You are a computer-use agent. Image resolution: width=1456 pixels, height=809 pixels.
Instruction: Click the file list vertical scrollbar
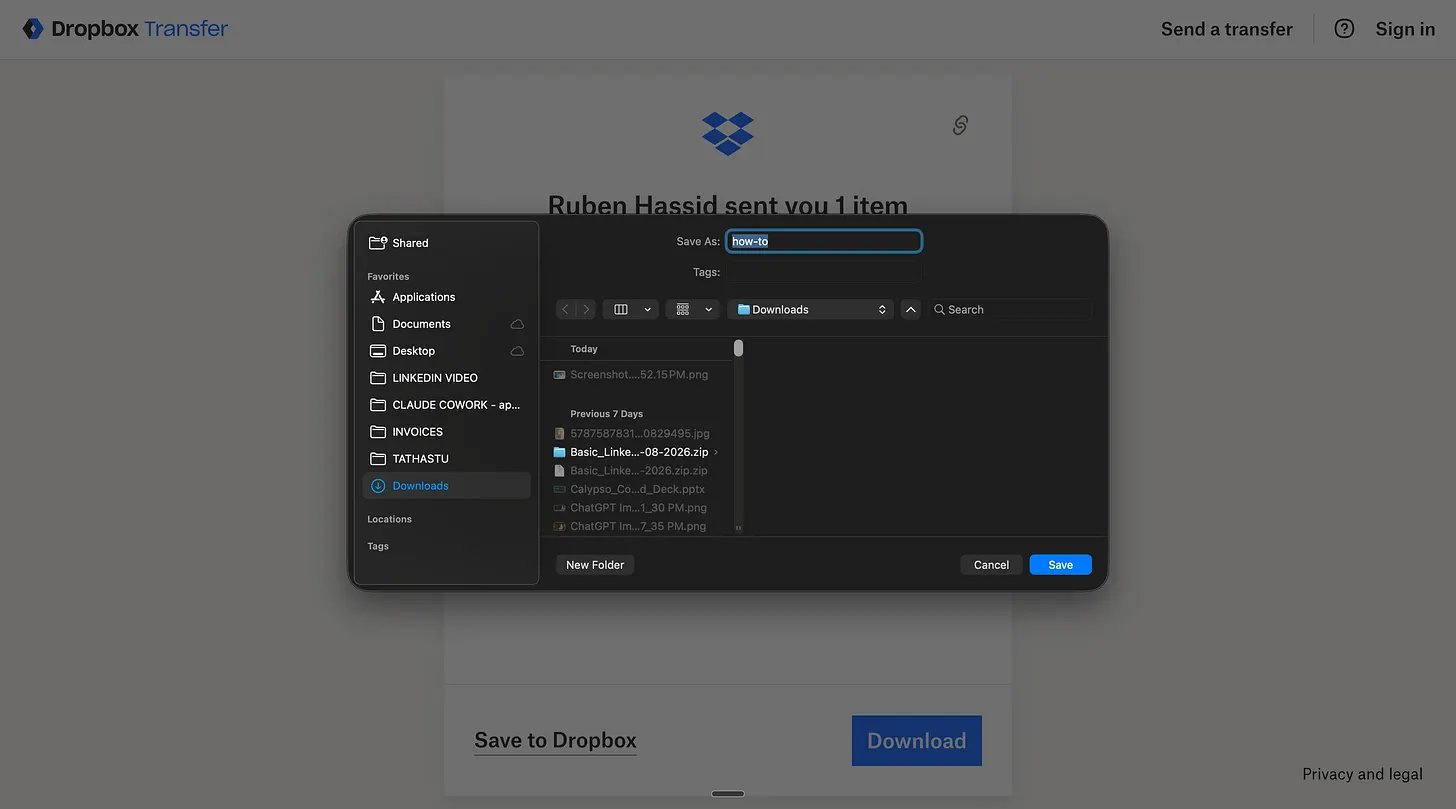coord(738,435)
